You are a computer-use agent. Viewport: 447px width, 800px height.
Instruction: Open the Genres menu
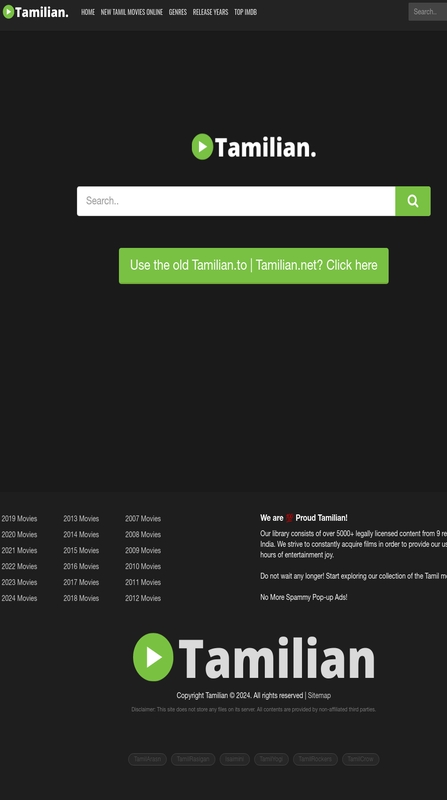[x=178, y=12]
